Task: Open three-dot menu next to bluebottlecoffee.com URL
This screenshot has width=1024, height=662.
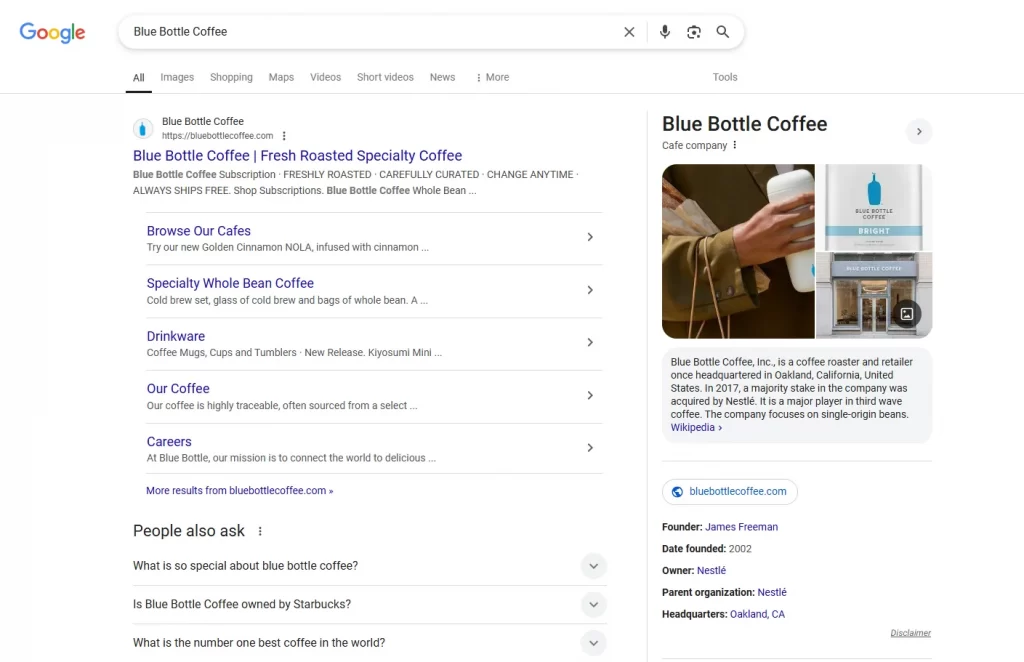Action: [x=284, y=136]
